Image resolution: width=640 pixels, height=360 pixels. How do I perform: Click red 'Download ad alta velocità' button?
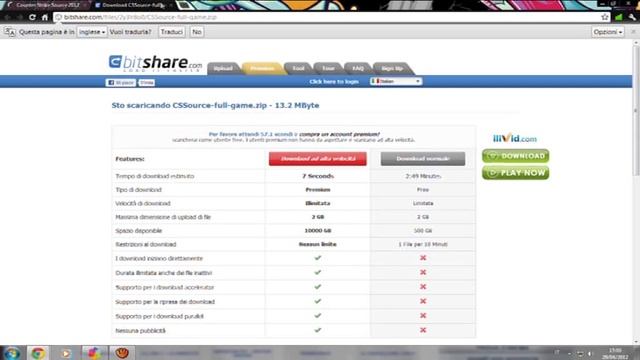(318, 158)
